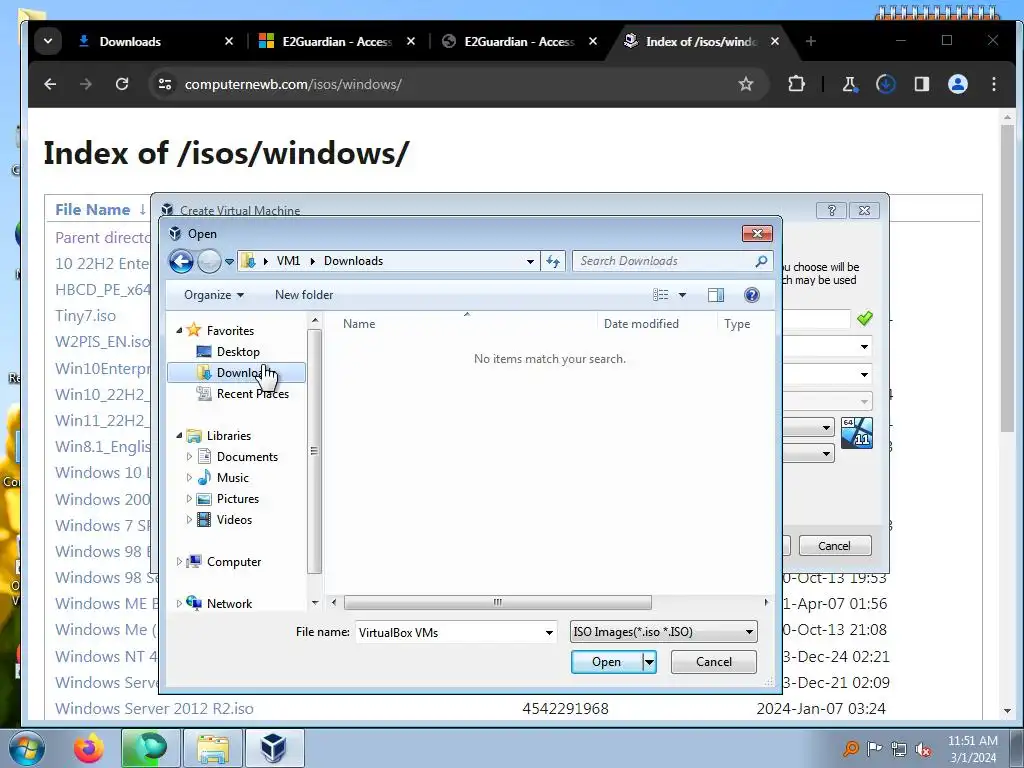Click the Open button's split arrow
Image resolution: width=1024 pixels, height=768 pixels.
pyautogui.click(x=649, y=662)
